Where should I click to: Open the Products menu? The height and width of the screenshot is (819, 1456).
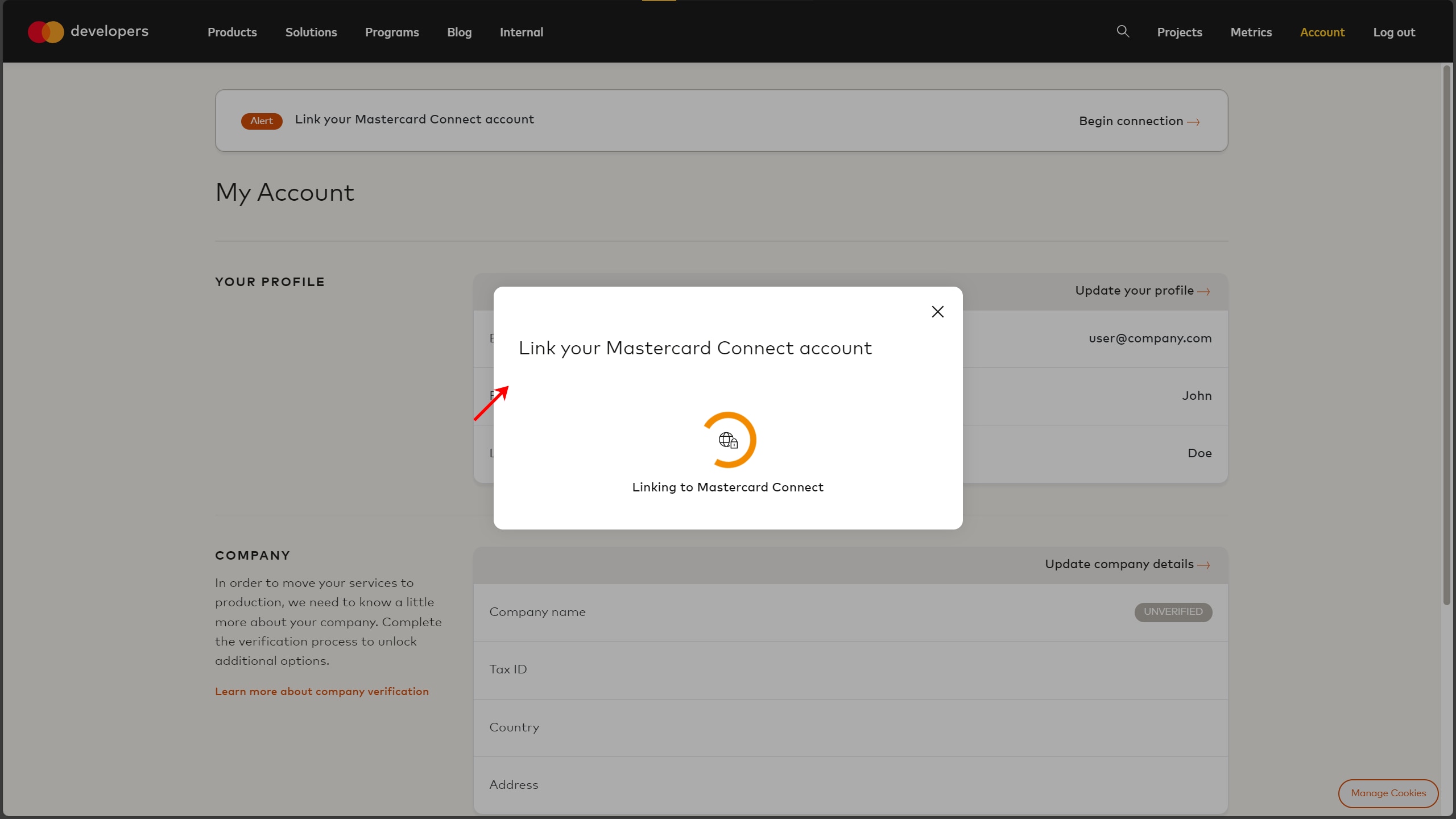pos(232,32)
